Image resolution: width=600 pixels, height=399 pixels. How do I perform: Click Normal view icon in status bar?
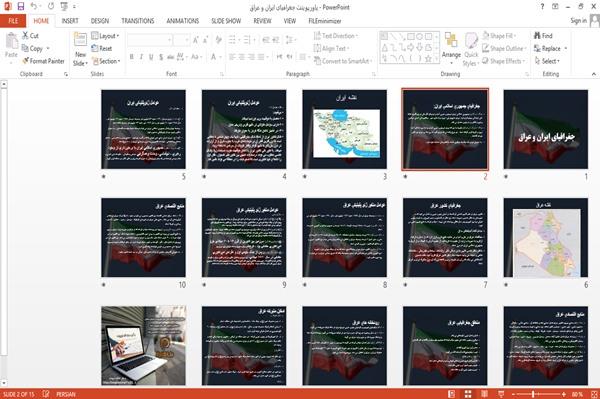452,394
